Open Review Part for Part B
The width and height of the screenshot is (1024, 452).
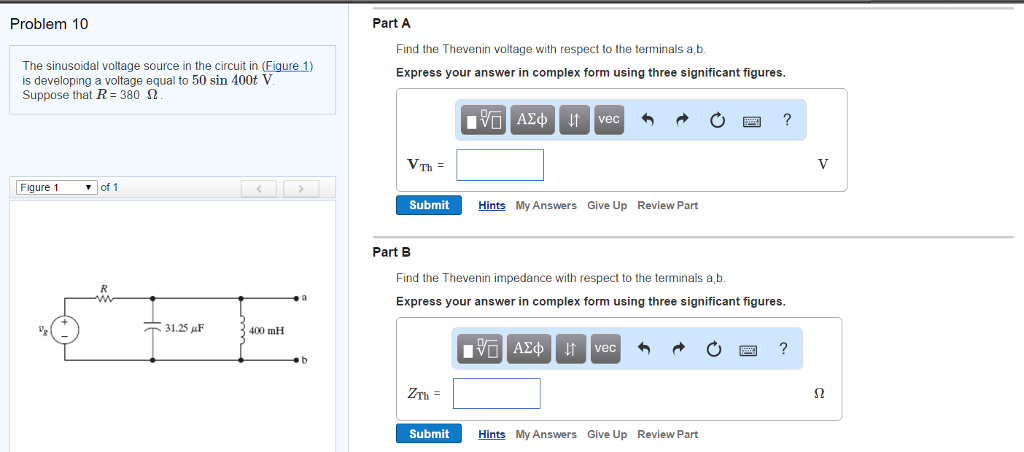(667, 434)
